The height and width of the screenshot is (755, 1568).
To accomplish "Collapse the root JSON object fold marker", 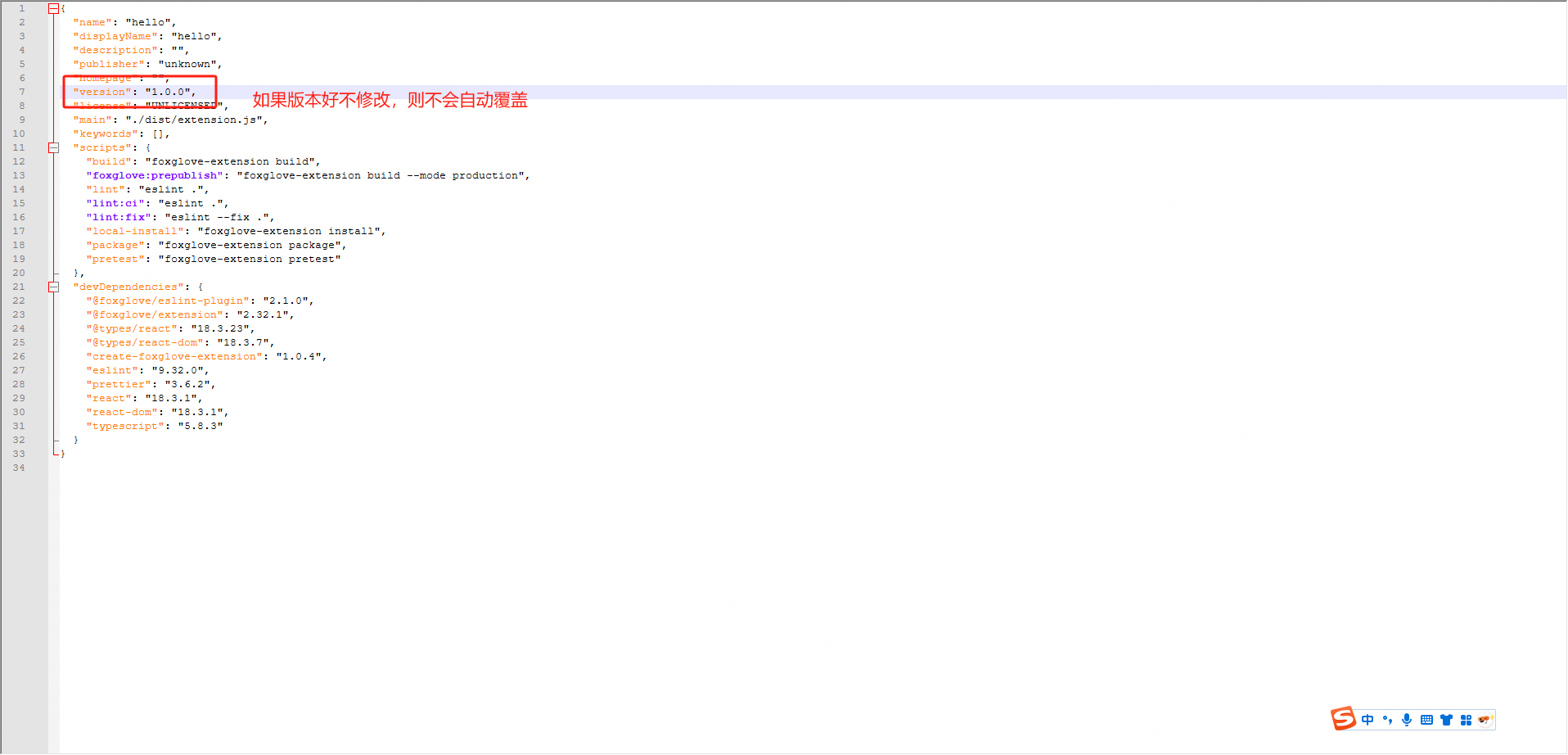I will click(x=53, y=8).
